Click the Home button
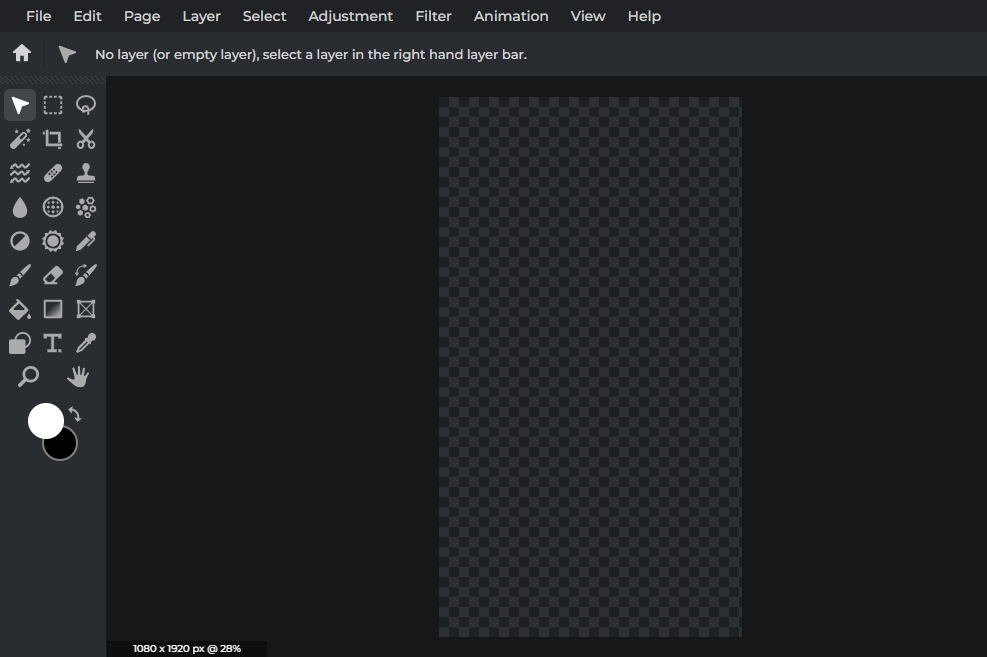This screenshot has width=987, height=657. coord(22,54)
